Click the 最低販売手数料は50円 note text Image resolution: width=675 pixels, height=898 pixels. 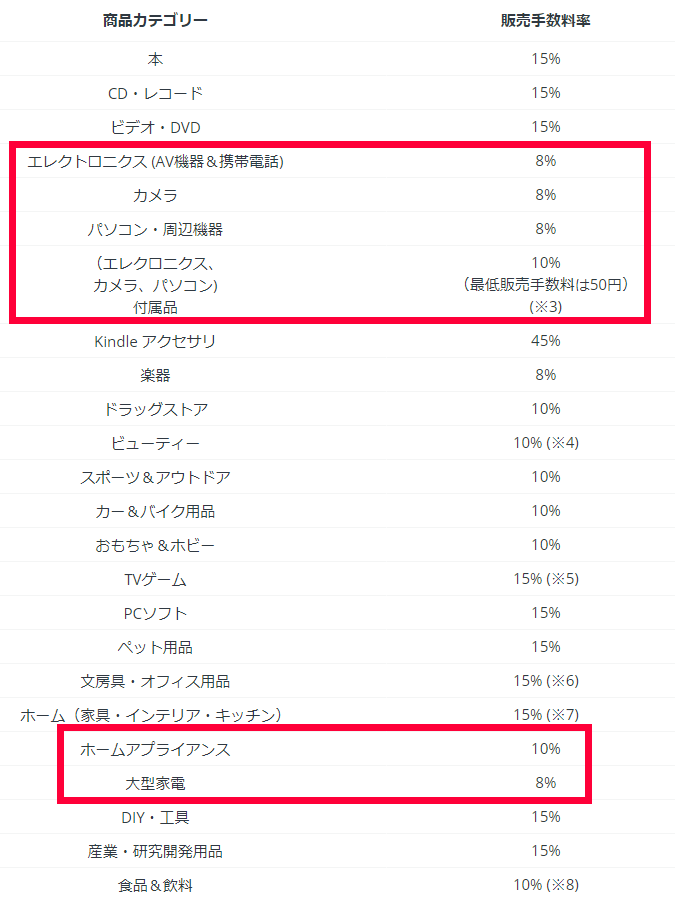(545, 284)
